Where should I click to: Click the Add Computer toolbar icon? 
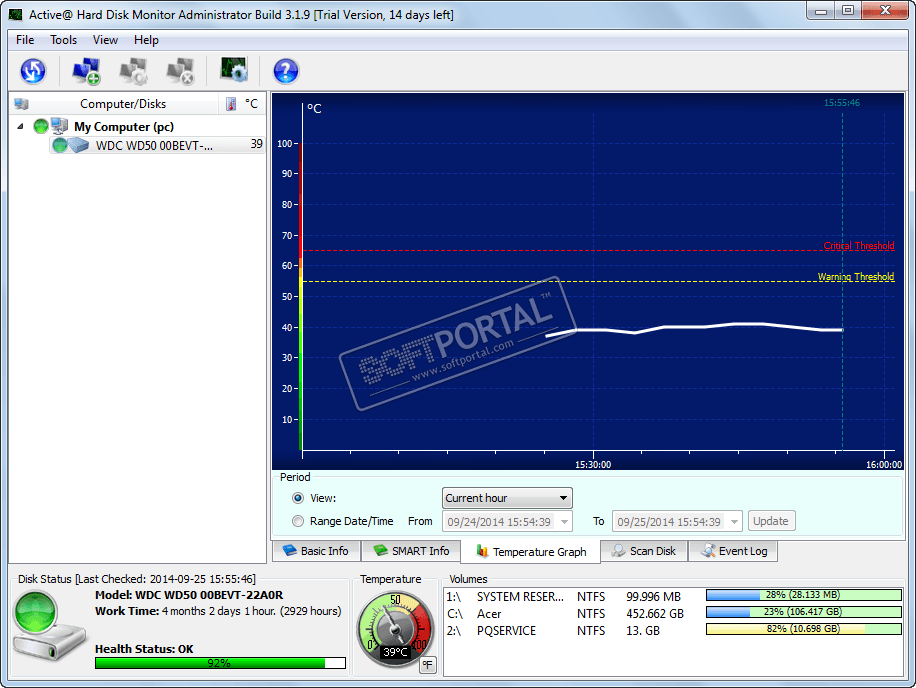(86, 71)
